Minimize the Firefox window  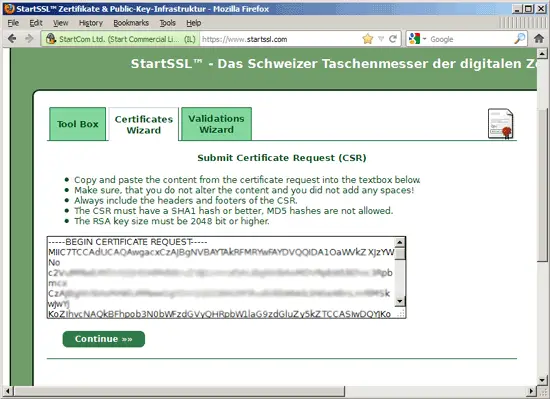point(516,9)
